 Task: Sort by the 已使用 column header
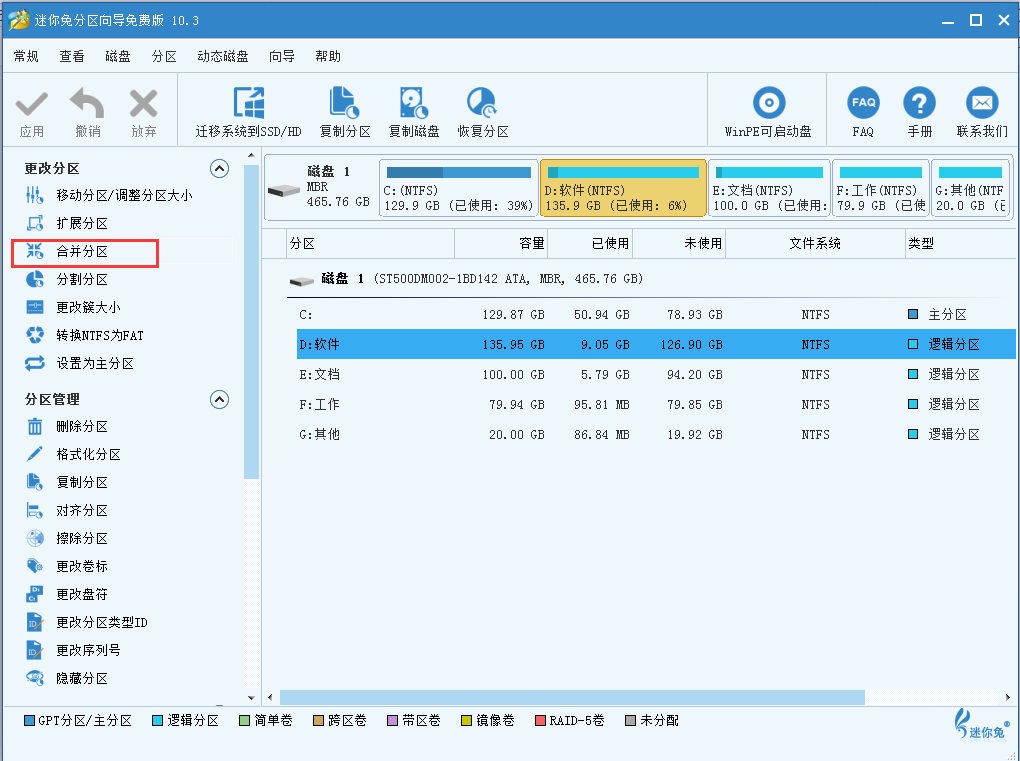[x=590, y=243]
